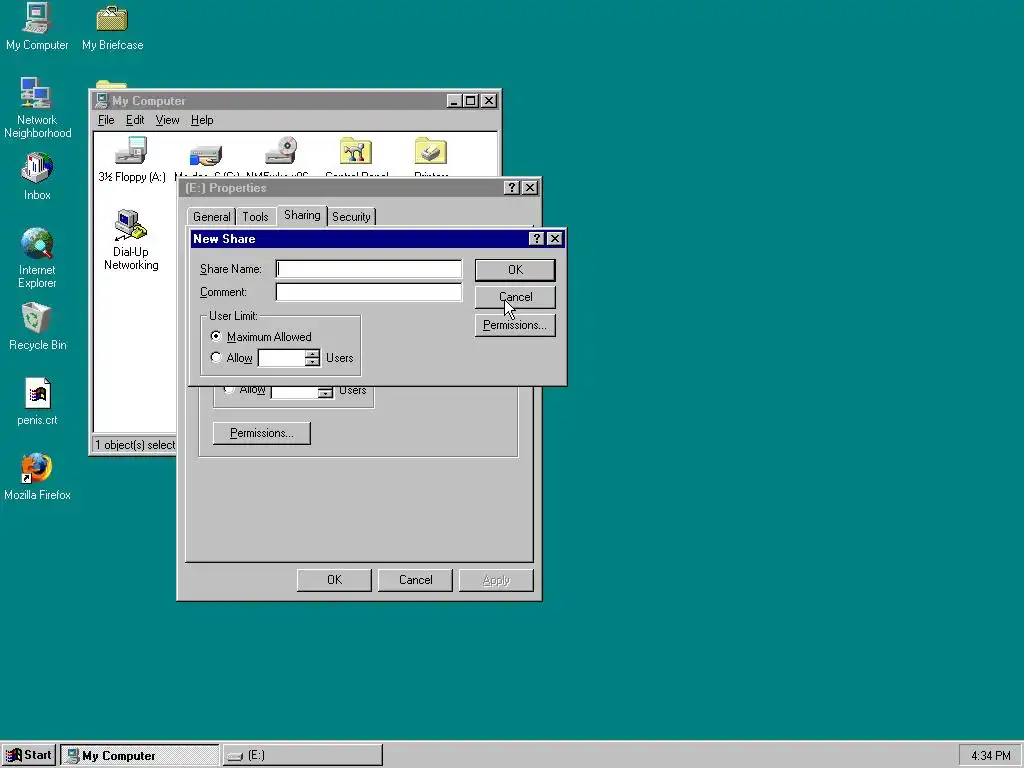Close the New Share dialog
This screenshot has height=768, width=1024.
point(554,238)
